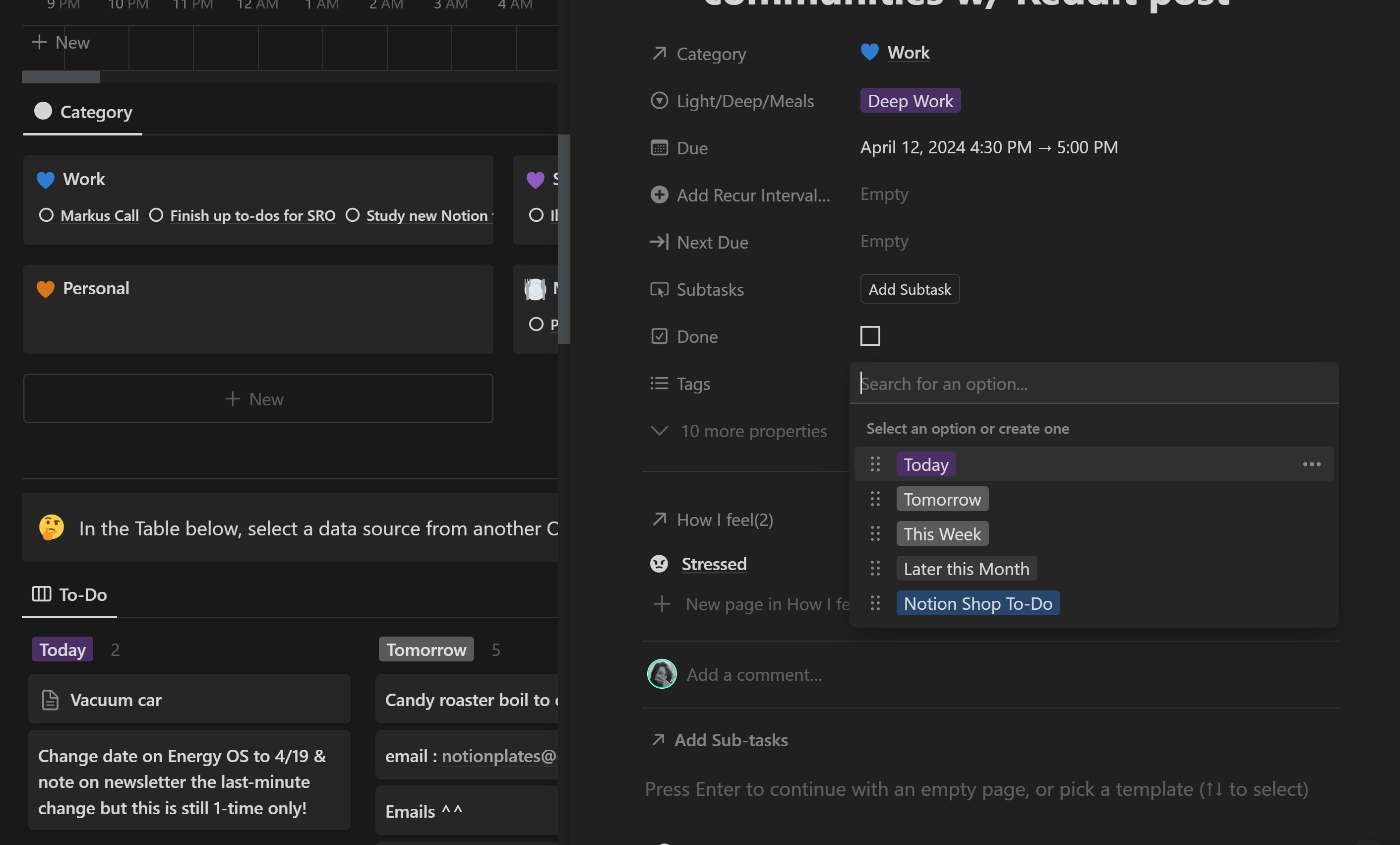Check off Study new Notion task circle
Screen dimensions: 1400x845
point(352,215)
